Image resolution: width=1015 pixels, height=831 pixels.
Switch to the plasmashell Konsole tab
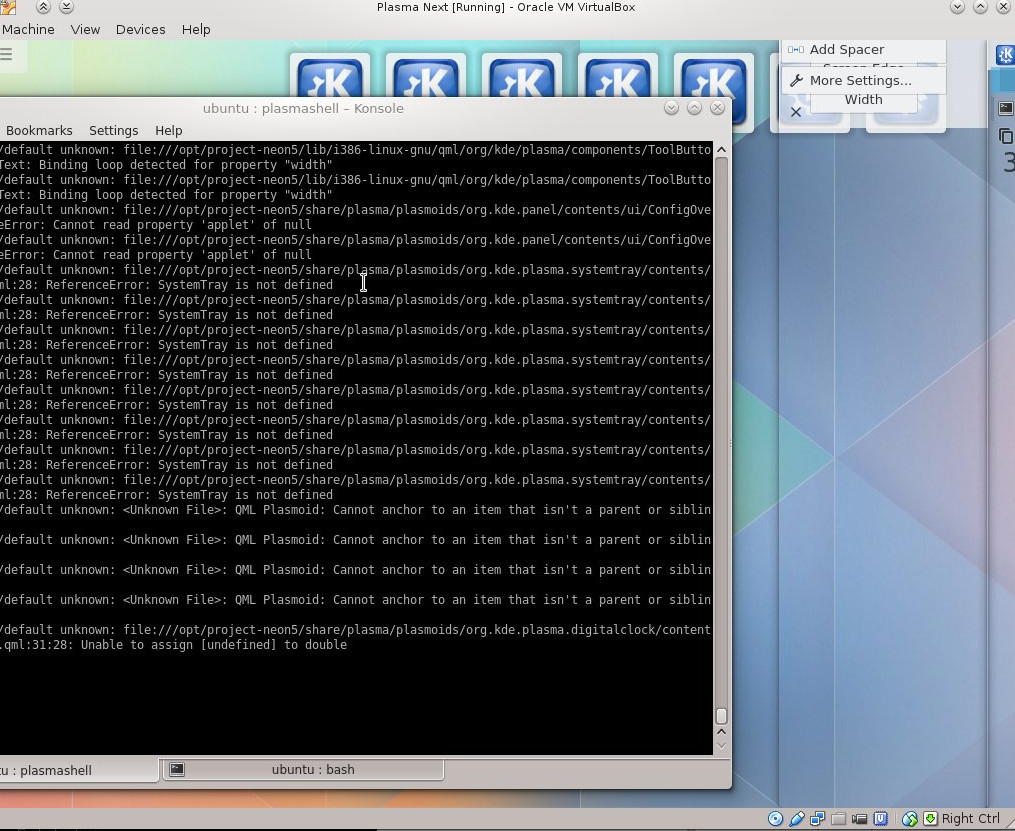pos(79,770)
